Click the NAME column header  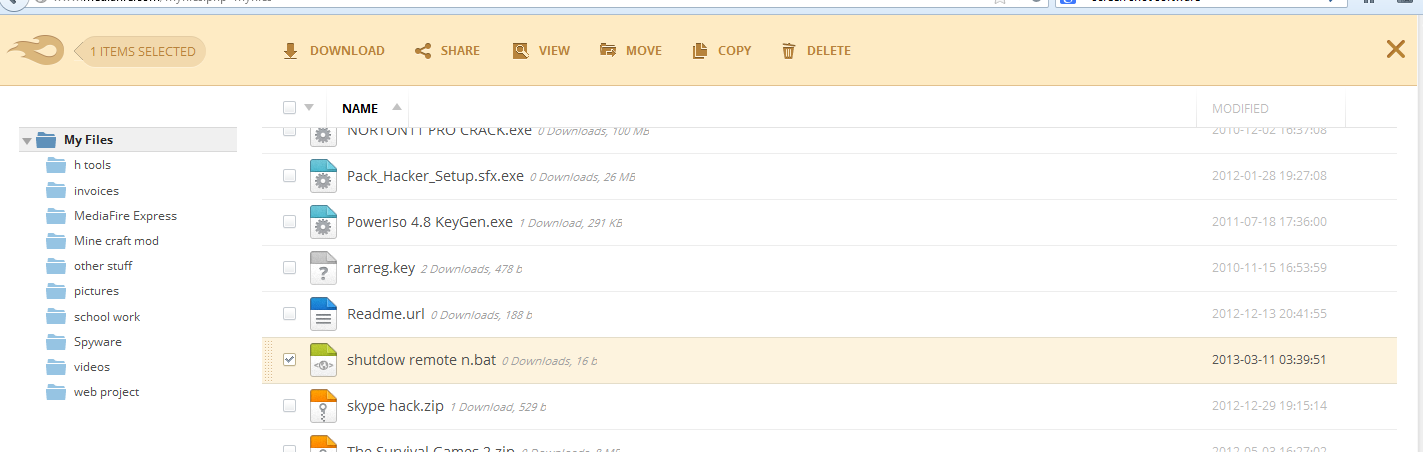pos(360,108)
